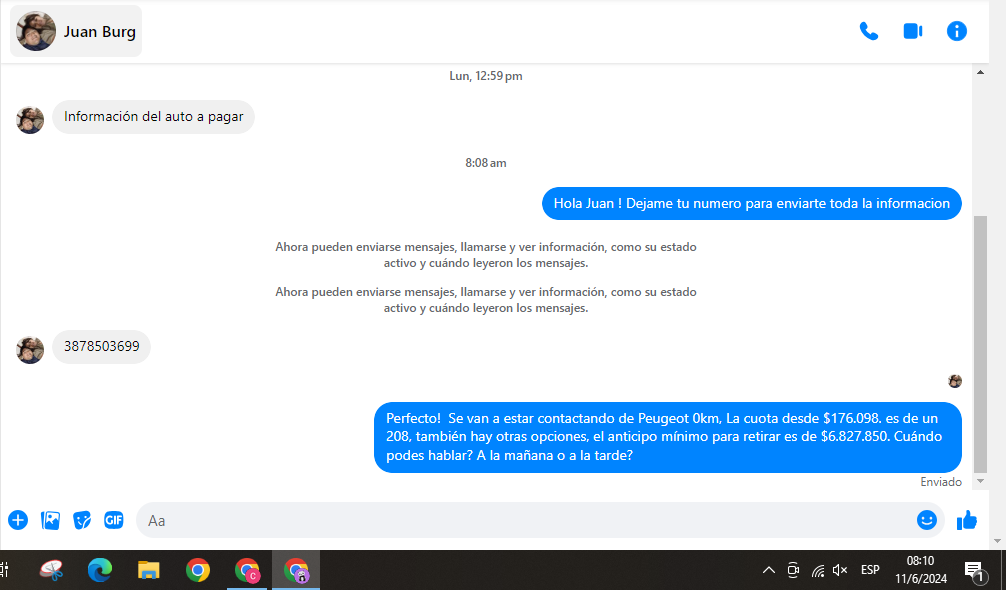Click the 3878503699 phone number message
Screen dimensions: 1006x590
click(x=101, y=347)
